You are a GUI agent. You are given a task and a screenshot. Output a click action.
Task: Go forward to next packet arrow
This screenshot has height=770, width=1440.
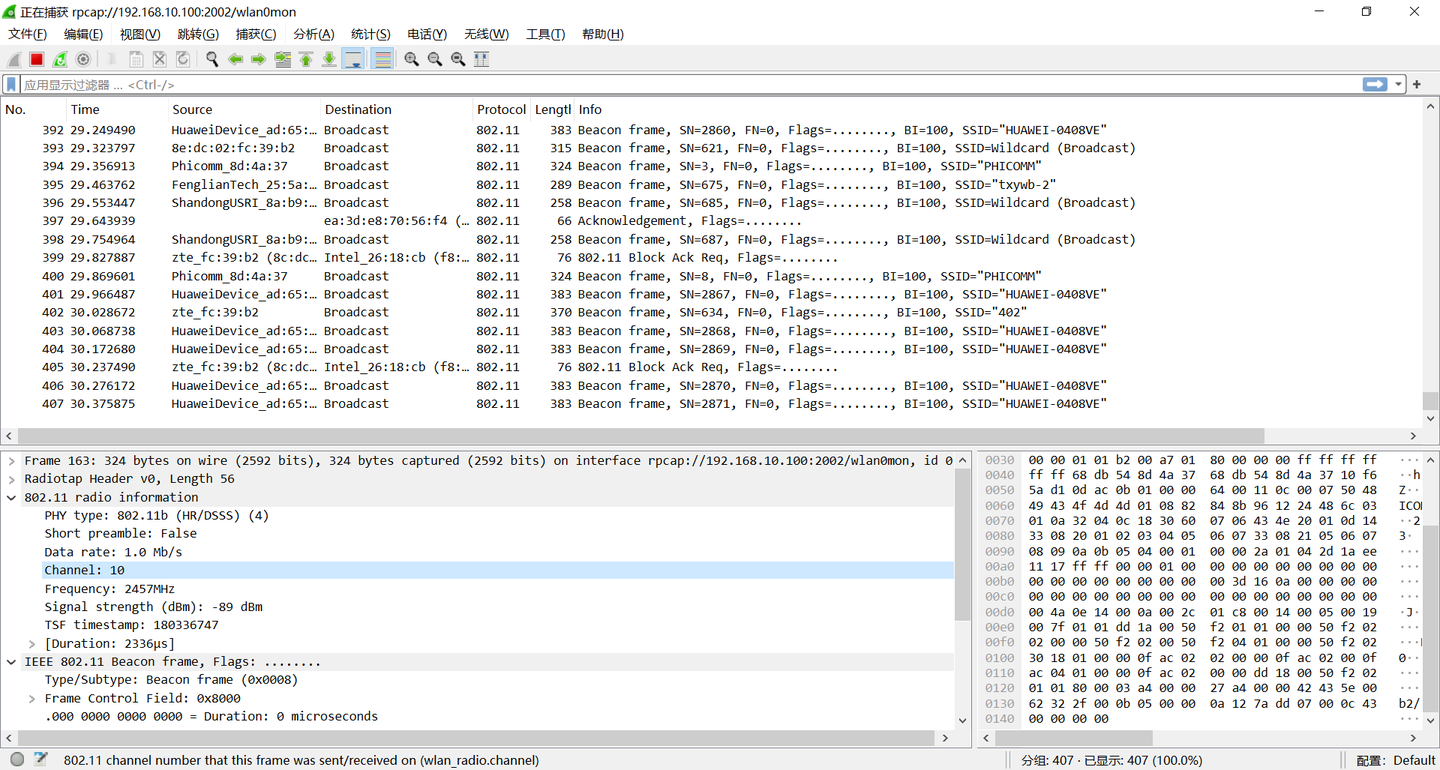(258, 59)
